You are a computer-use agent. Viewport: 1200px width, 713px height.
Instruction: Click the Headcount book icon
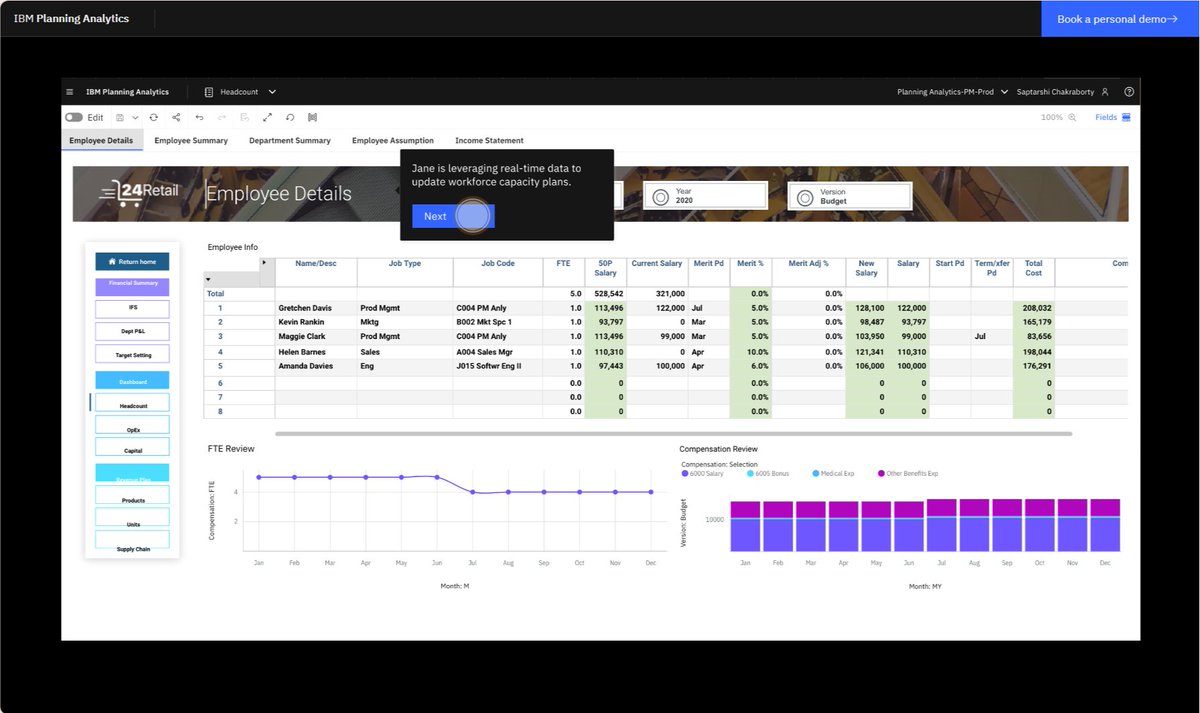pyautogui.click(x=209, y=92)
